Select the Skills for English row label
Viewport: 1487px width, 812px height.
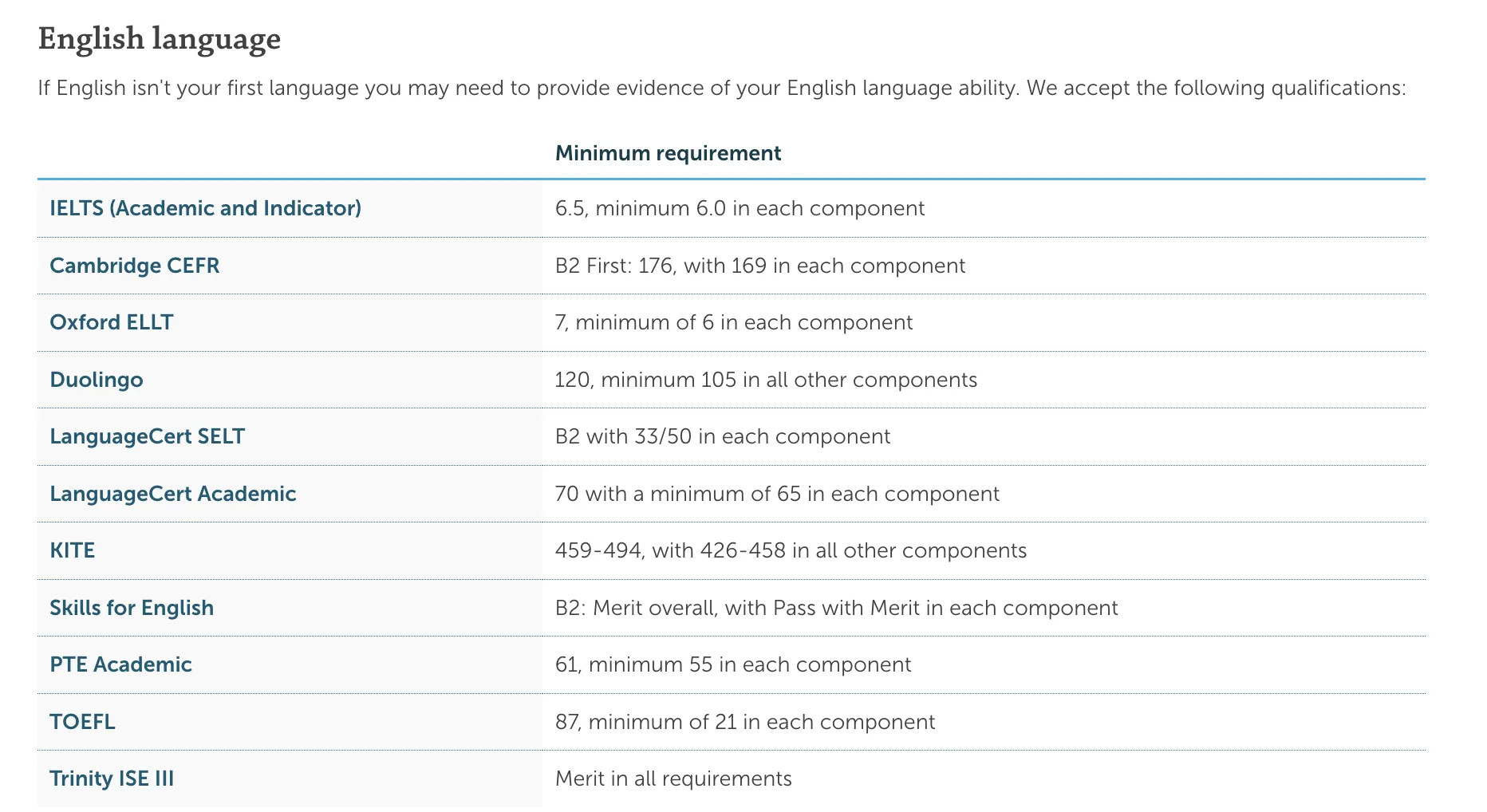click(x=132, y=608)
